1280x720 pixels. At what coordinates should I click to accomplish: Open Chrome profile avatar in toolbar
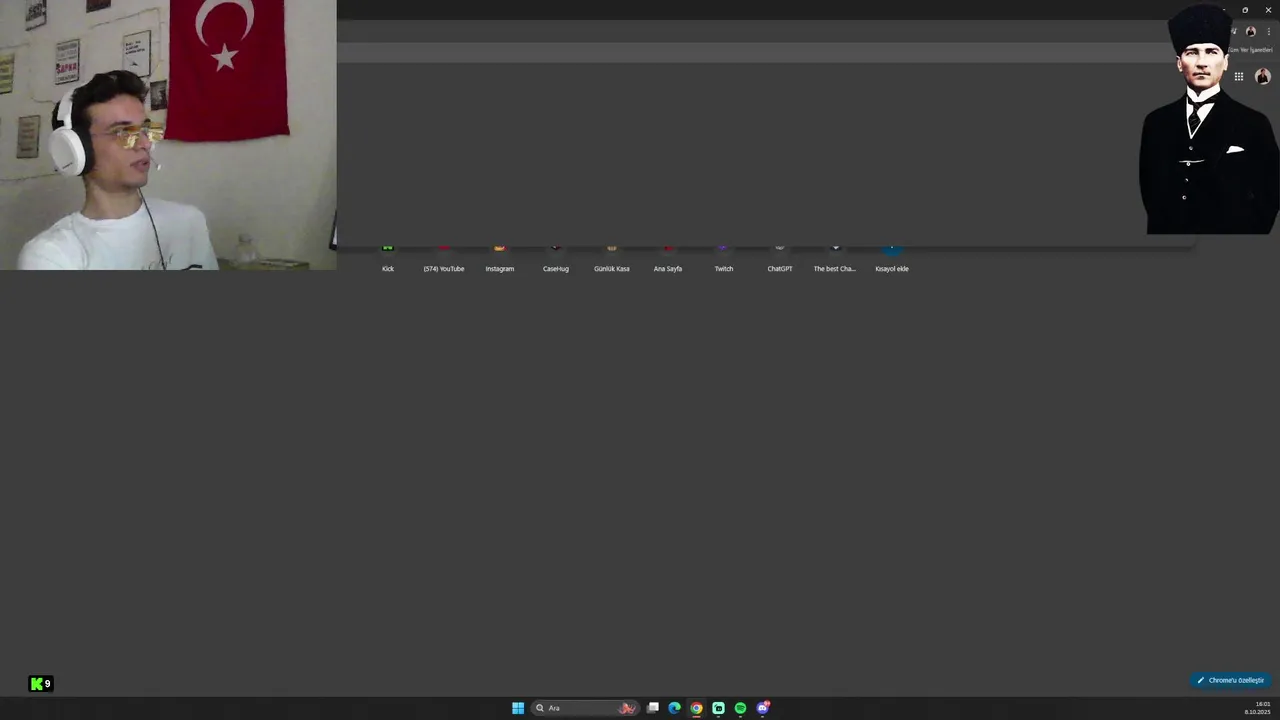[x=1250, y=32]
